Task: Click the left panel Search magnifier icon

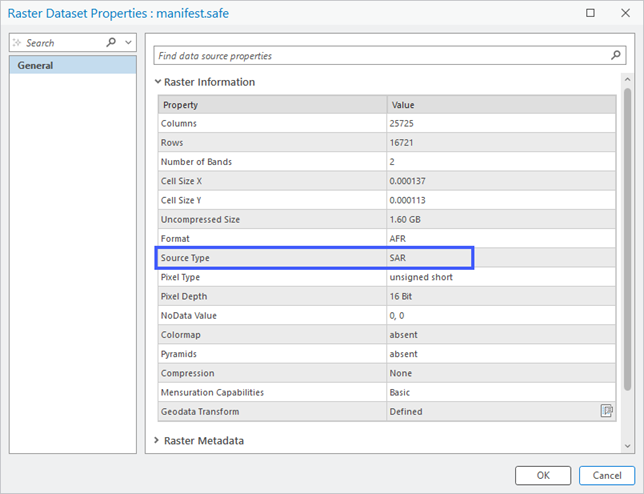Action: pos(111,43)
